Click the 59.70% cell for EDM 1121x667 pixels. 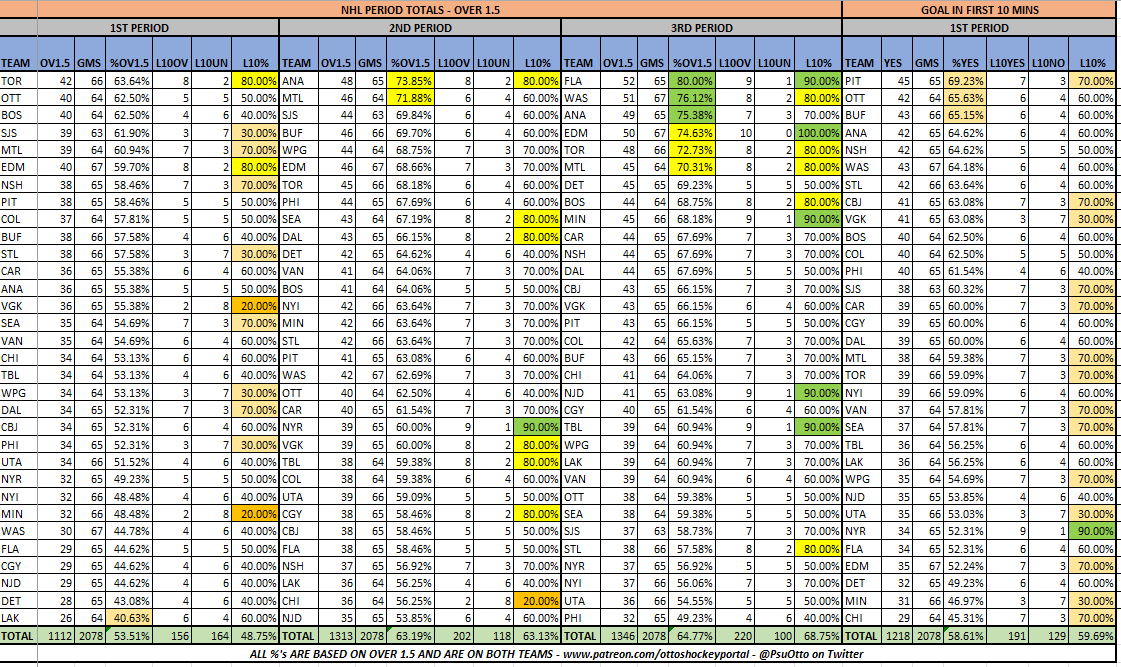(129, 167)
